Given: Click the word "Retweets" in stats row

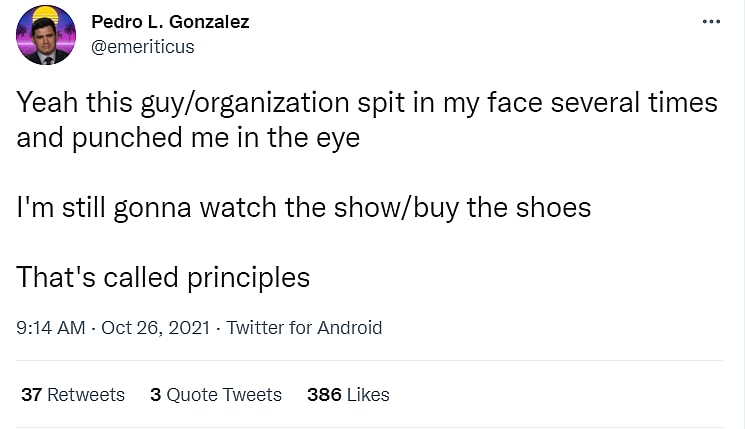Looking at the screenshot, I should tap(86, 394).
